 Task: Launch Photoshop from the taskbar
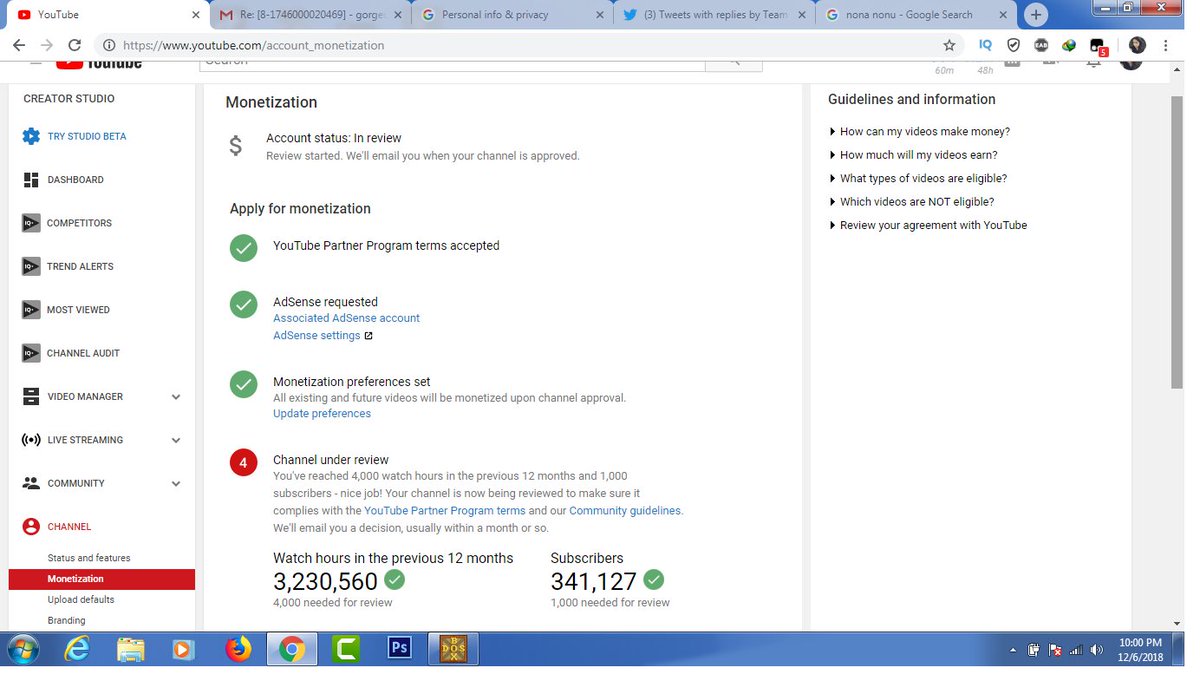coord(399,649)
